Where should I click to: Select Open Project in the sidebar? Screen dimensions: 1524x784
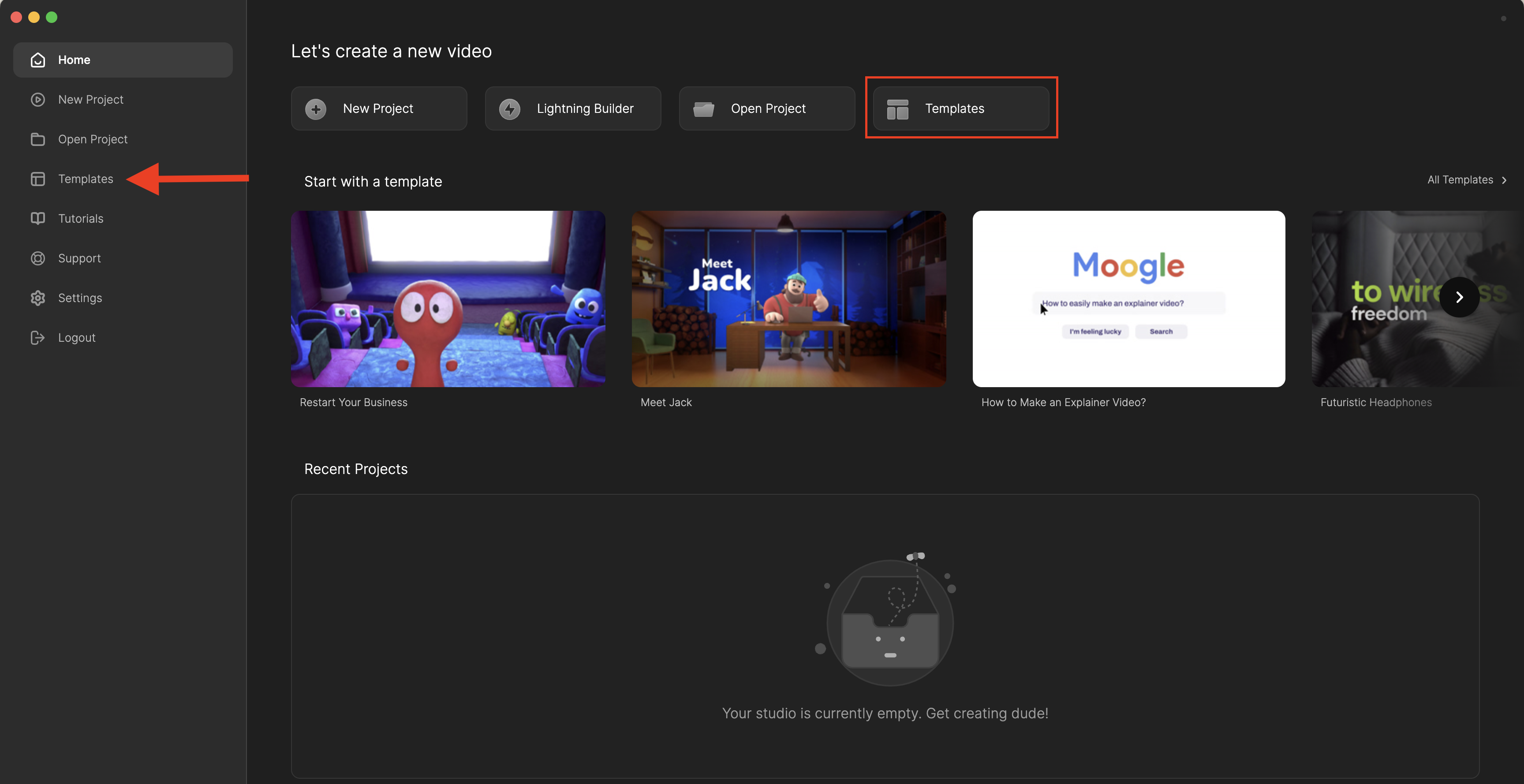[123, 139]
